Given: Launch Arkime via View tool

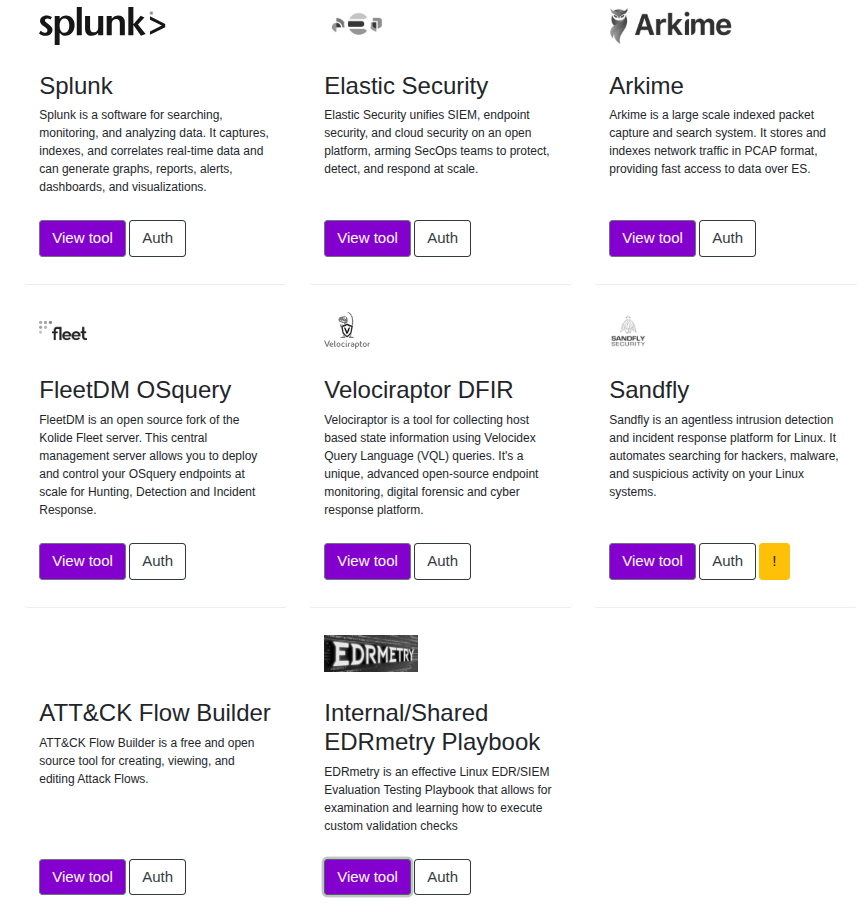Looking at the screenshot, I should point(652,239).
